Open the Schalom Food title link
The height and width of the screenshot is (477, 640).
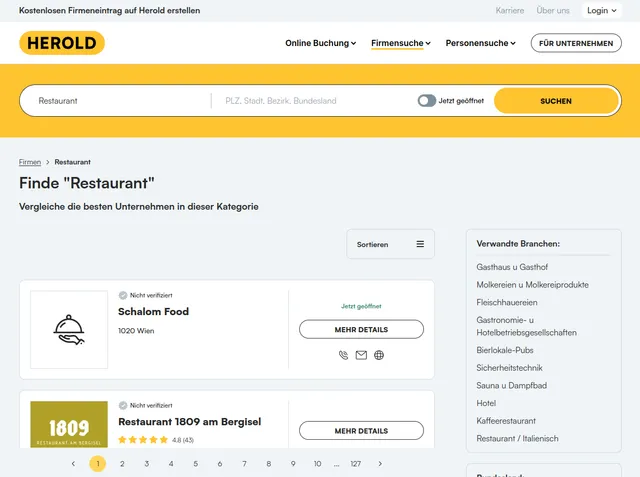(x=153, y=311)
